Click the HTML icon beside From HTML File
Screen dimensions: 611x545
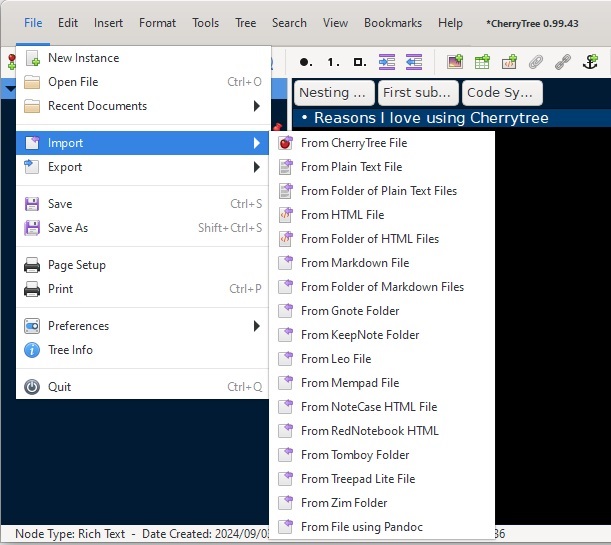coord(286,215)
